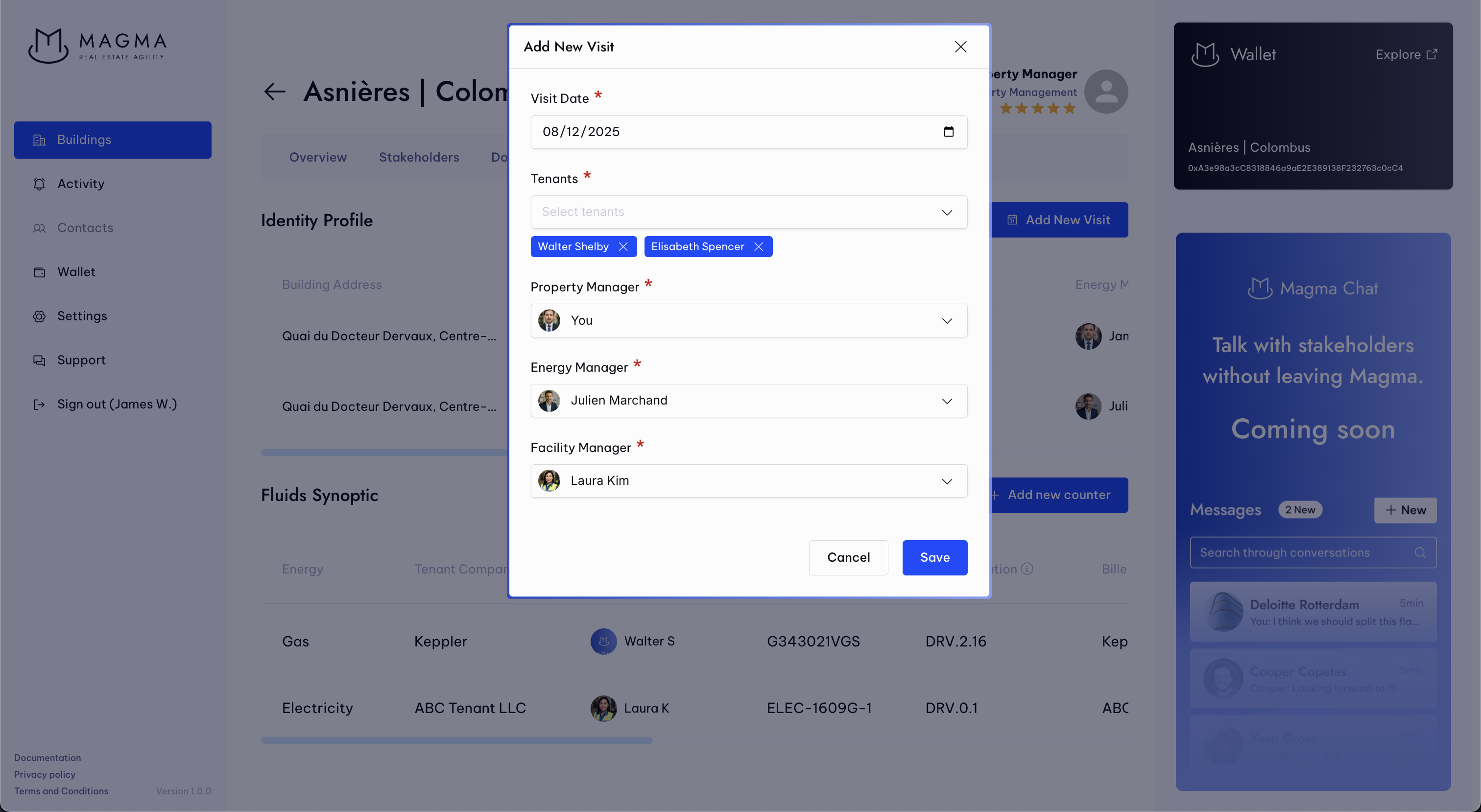
Task: Click the Explore external link icon
Action: click(1432, 54)
